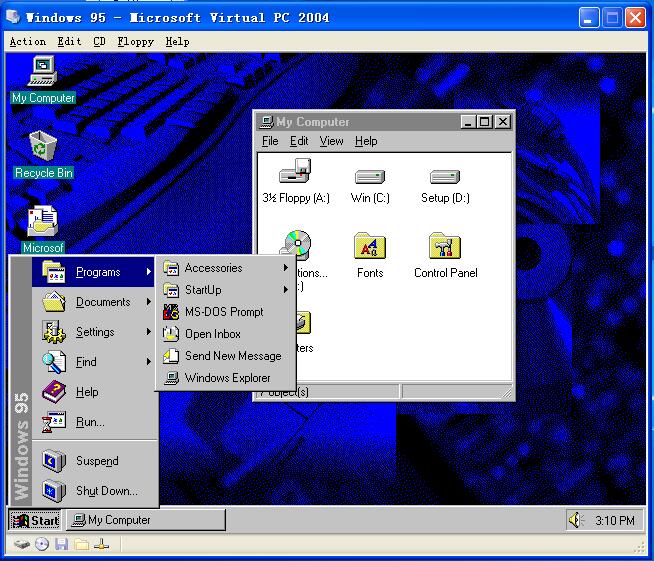The height and width of the screenshot is (561, 654).
Task: Open the Floppy menu in Virtual PC
Action: [136, 41]
